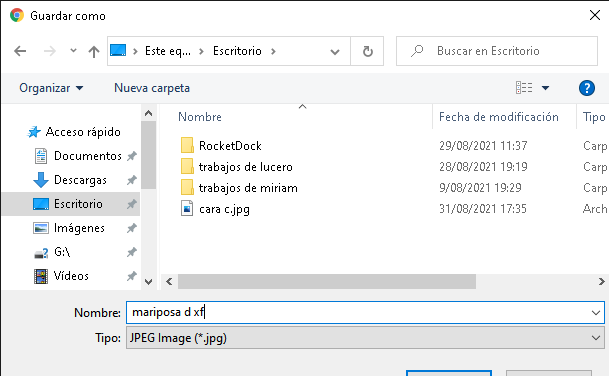Click Nueva carpeta
Viewport: 609px width, 376px height.
tap(152, 88)
